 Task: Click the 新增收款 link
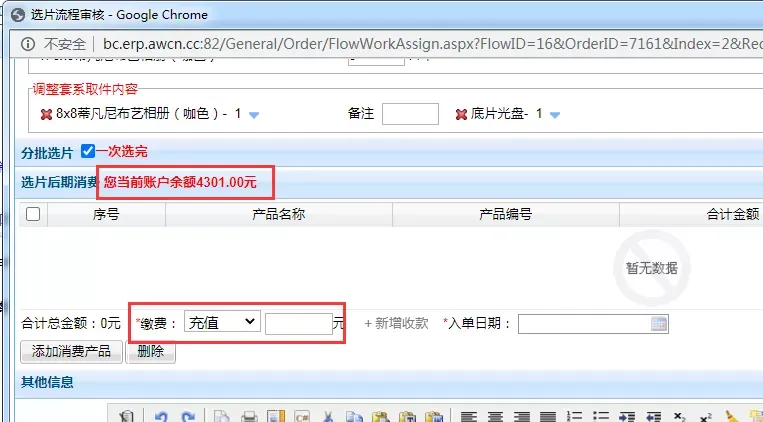pyautogui.click(x=396, y=323)
